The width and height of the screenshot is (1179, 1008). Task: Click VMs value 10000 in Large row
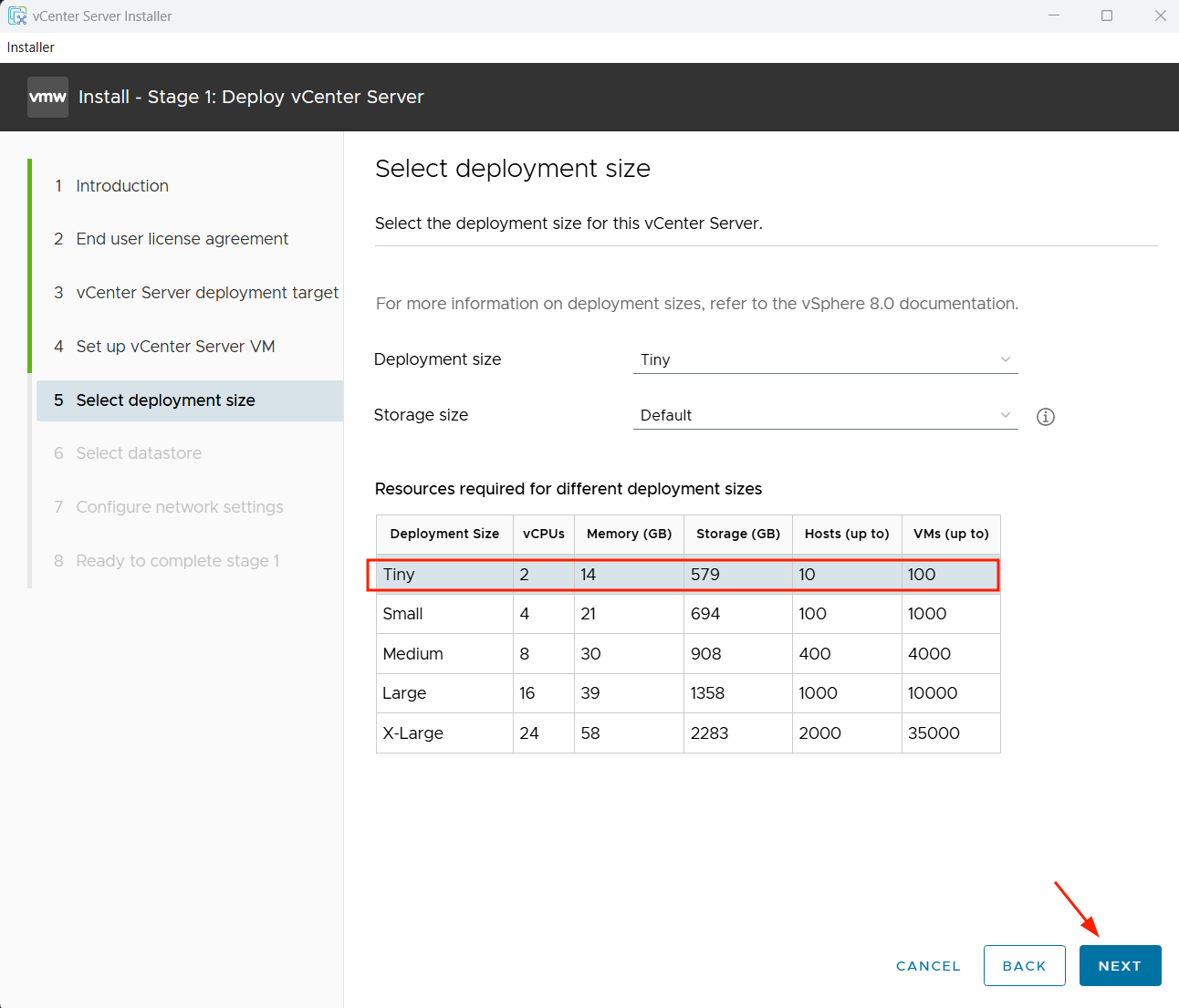933,693
